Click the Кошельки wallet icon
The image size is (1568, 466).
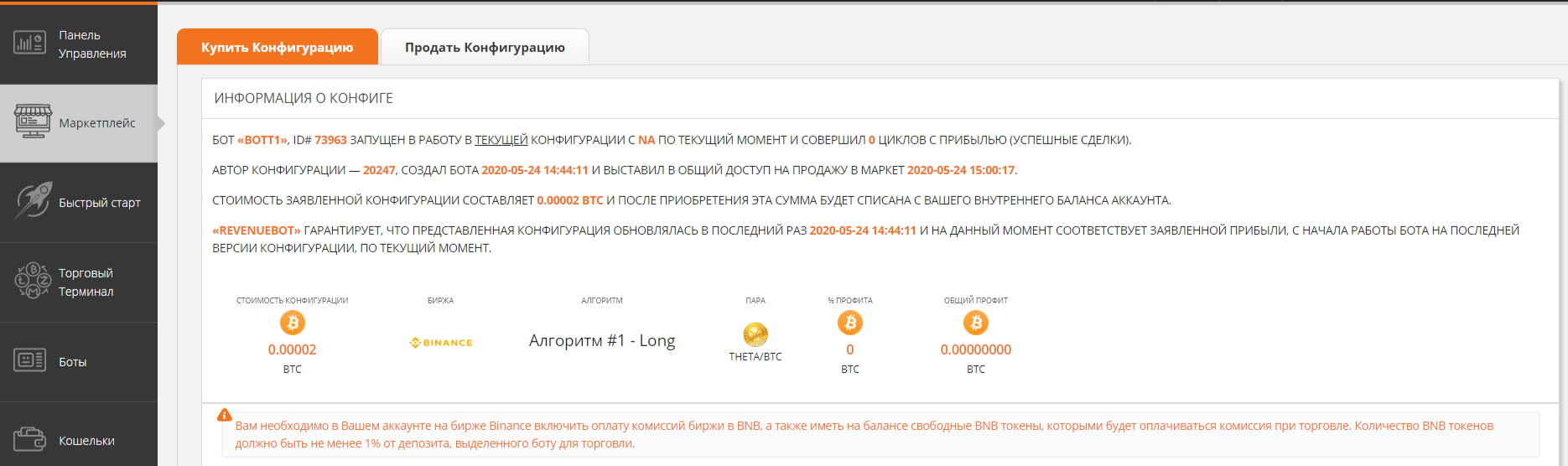tap(30, 439)
